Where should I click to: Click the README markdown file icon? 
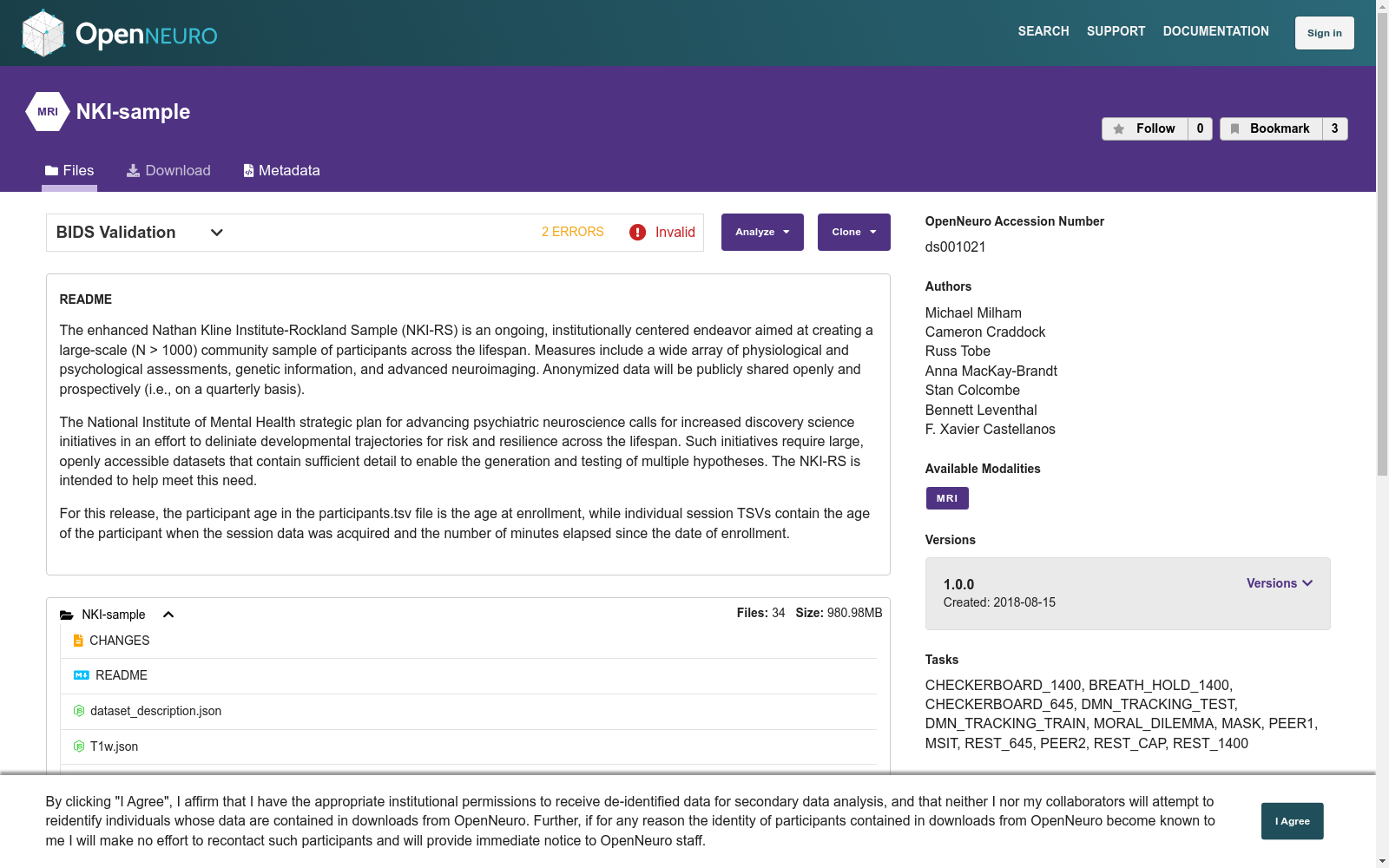82,675
